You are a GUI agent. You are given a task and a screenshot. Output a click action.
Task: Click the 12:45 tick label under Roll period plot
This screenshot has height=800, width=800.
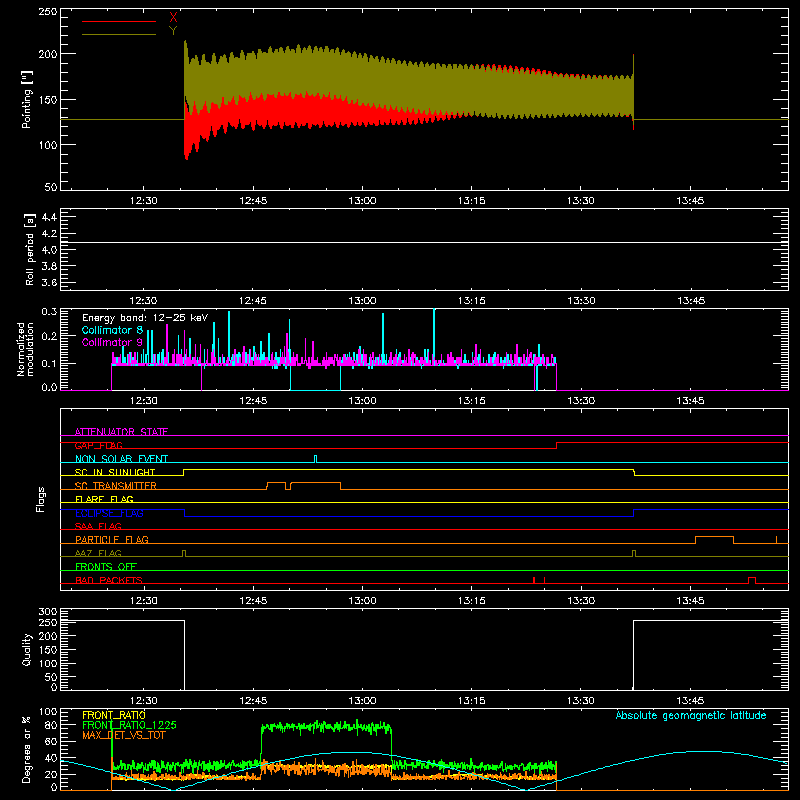[253, 301]
